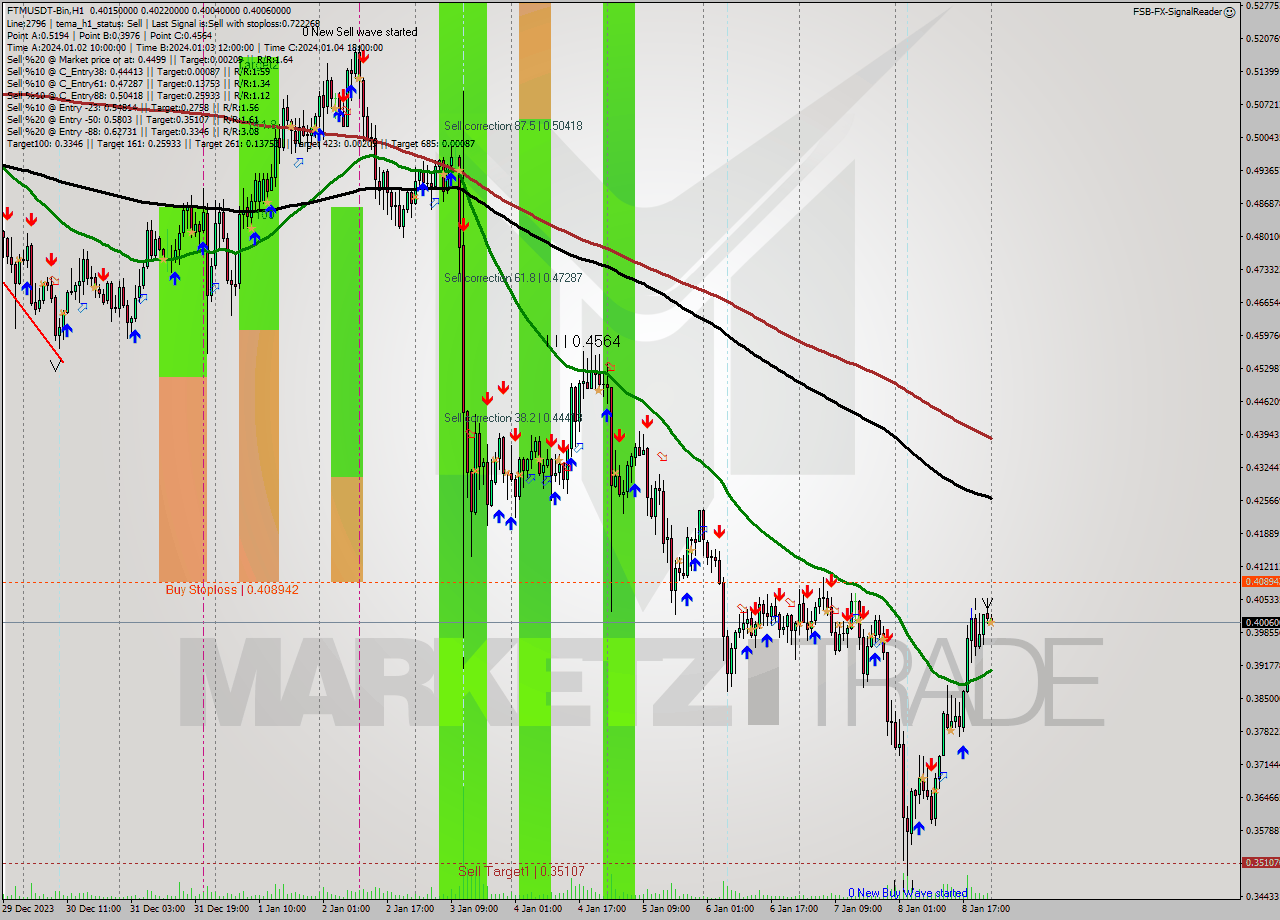Select the 'Buy Stoploss | 0.408942' label
Image resolution: width=1280 pixels, height=920 pixels.
click(232, 590)
